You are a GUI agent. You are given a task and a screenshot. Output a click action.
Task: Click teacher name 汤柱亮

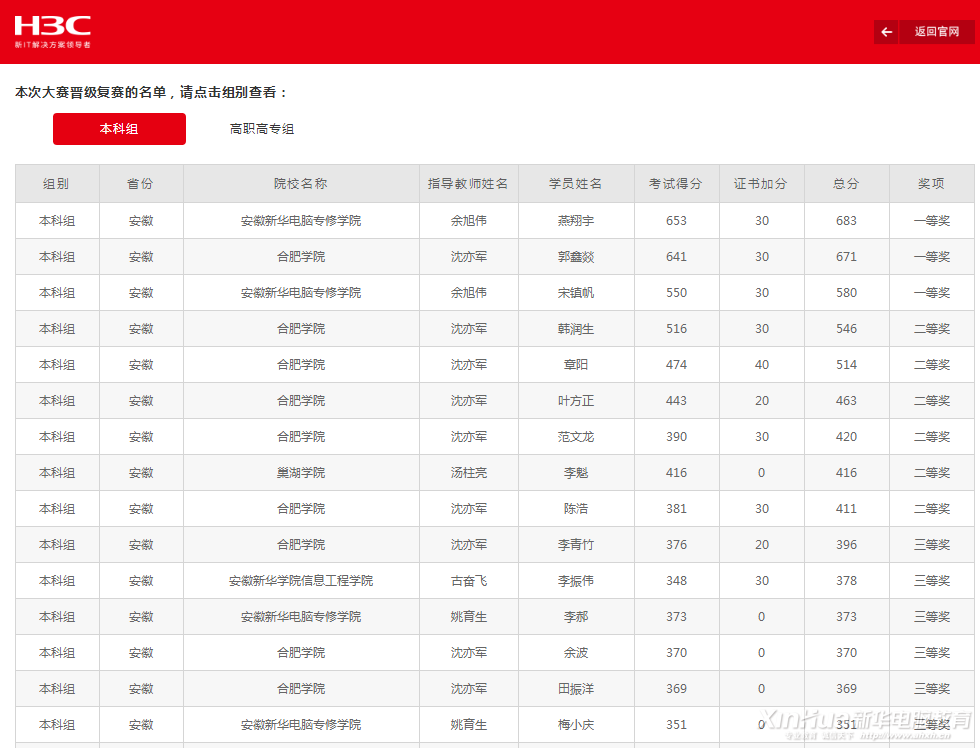coord(468,473)
